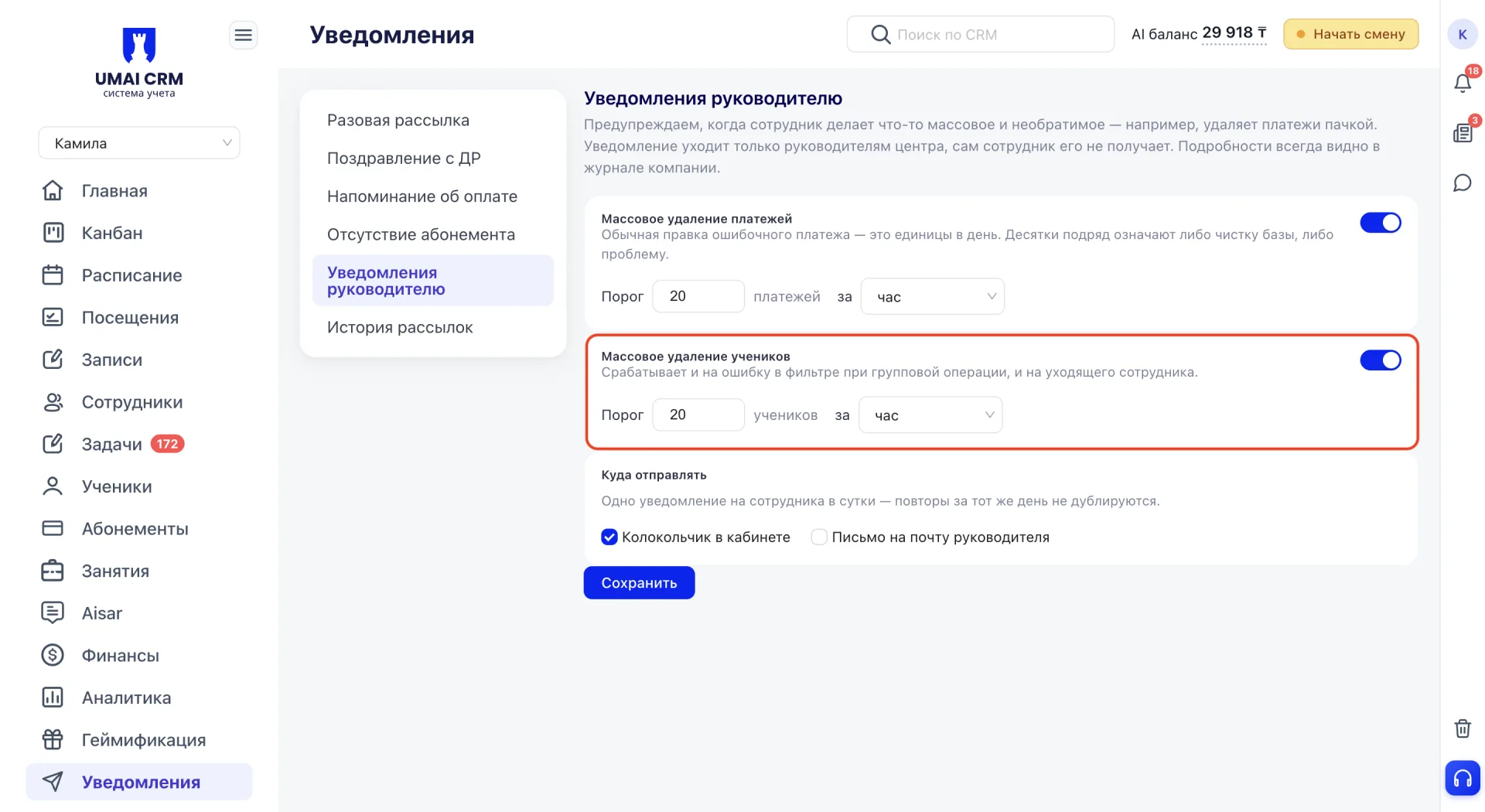Select История рассылок menu item
The height and width of the screenshot is (812, 1485).
[x=400, y=327]
